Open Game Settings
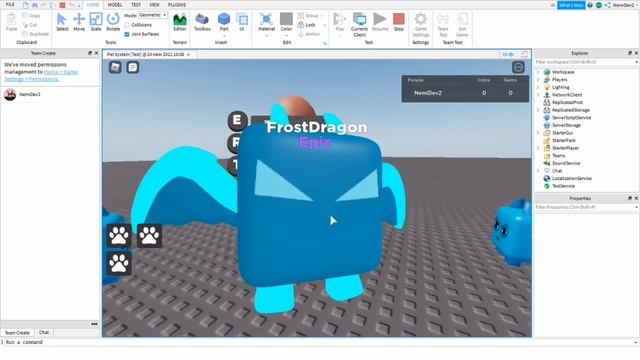640x360 pixels. 420,24
